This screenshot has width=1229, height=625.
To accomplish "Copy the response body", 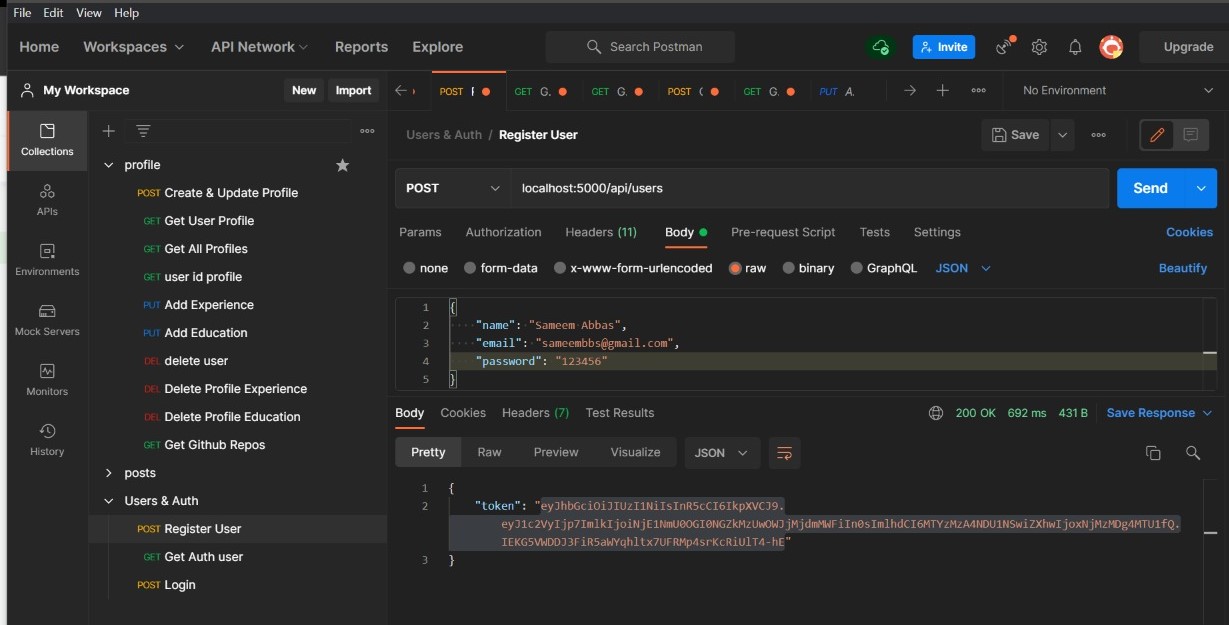I will 1153,453.
